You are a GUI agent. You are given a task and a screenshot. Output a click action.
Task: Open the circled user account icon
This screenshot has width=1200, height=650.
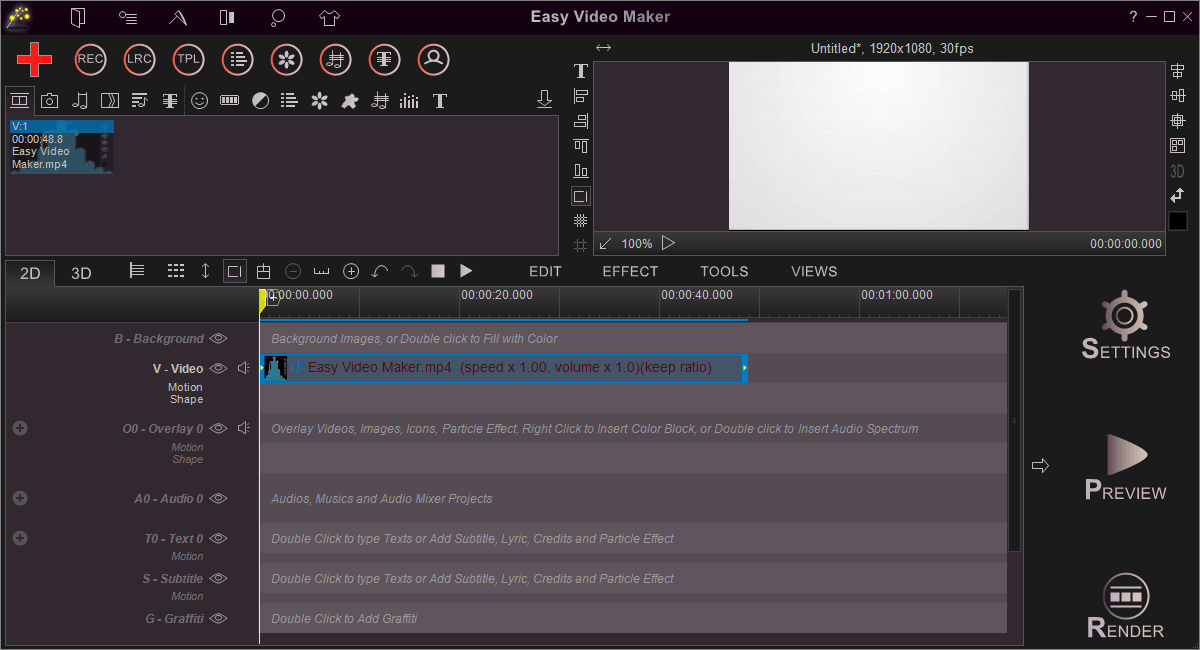434,60
